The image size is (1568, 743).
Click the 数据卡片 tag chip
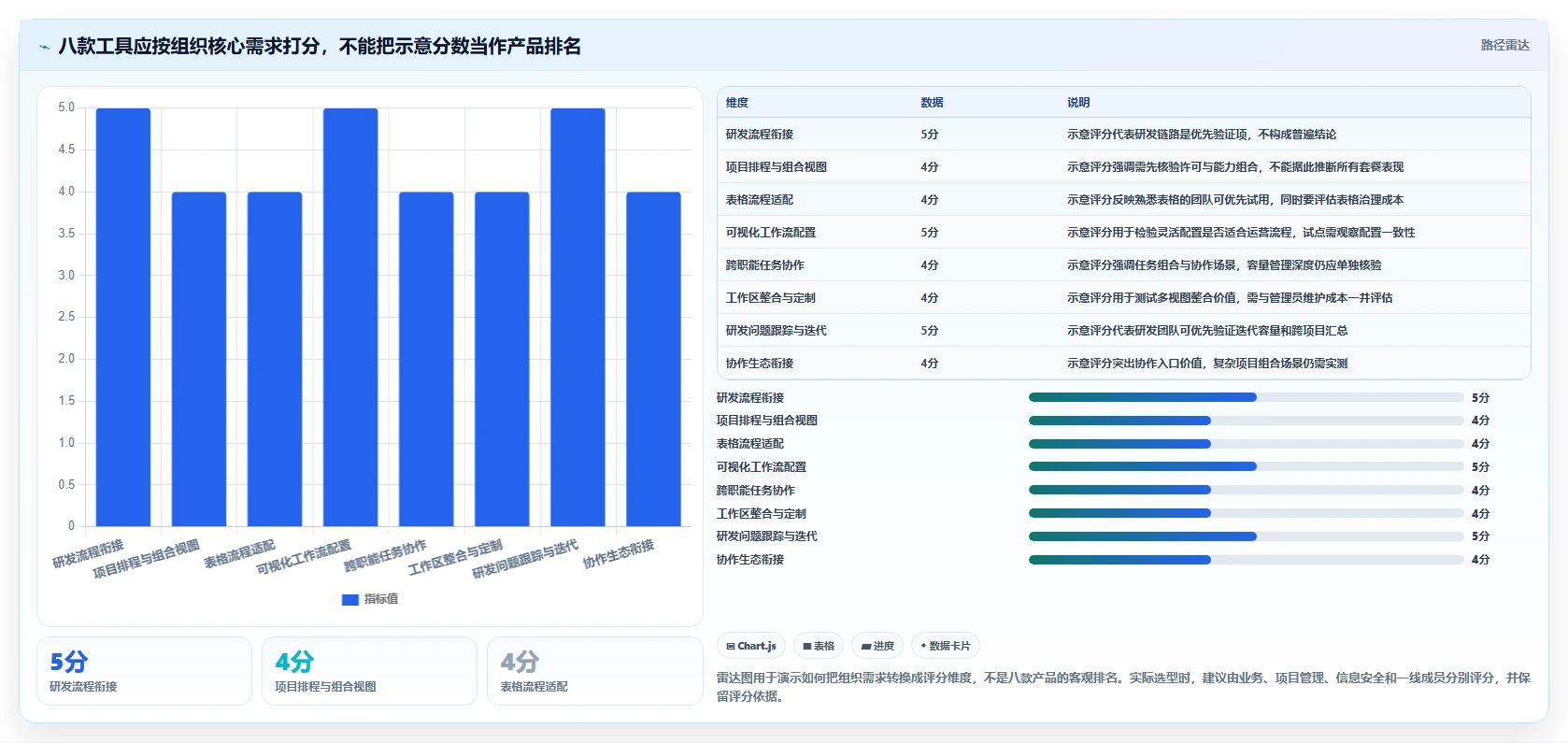pos(946,646)
